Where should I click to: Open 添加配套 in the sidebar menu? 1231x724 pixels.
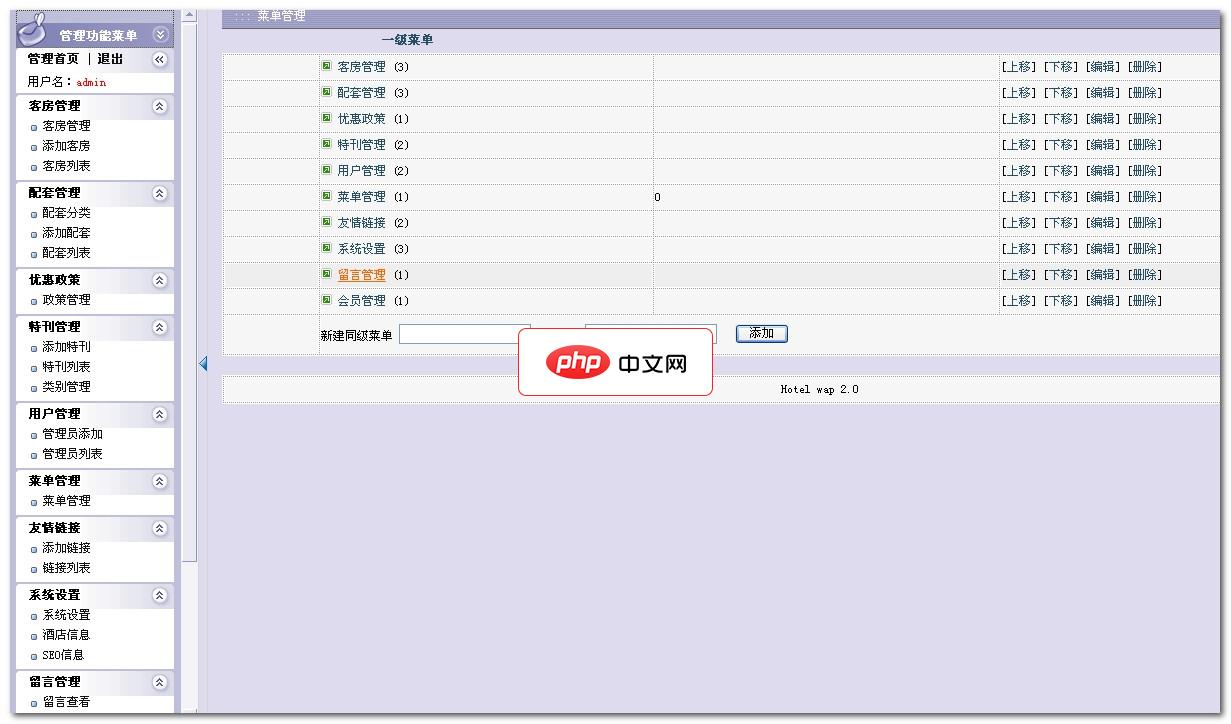pyautogui.click(x=66, y=233)
